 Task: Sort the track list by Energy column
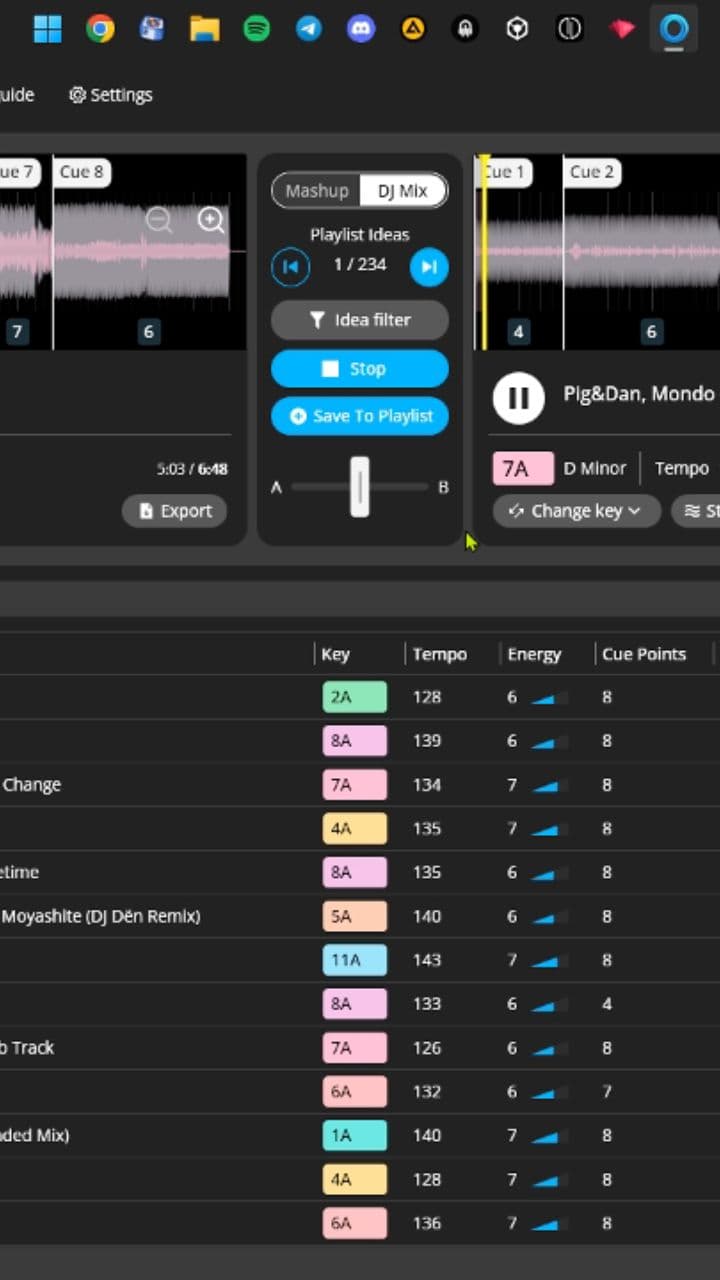tap(534, 654)
